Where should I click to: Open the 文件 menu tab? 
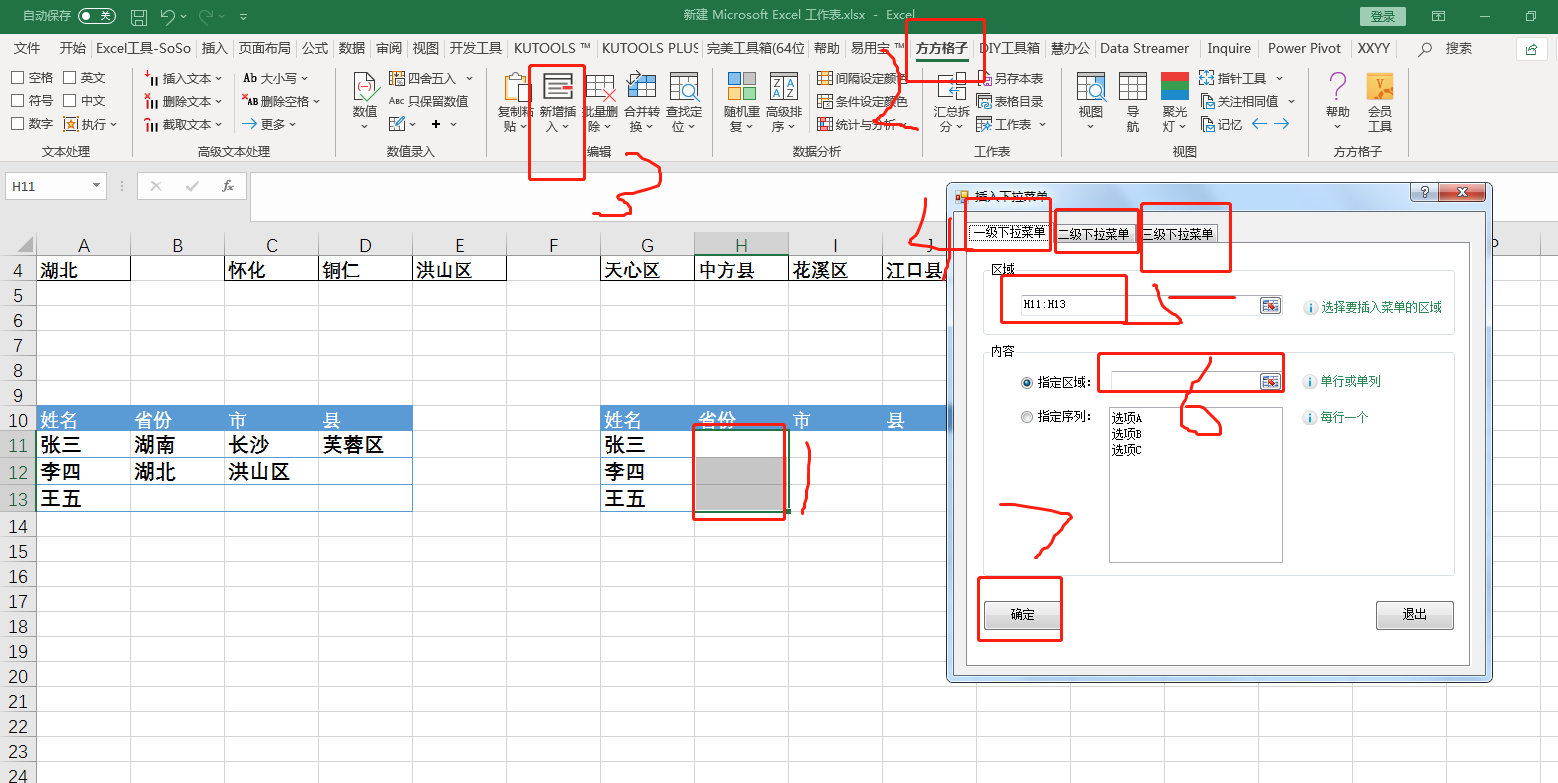tap(27, 48)
